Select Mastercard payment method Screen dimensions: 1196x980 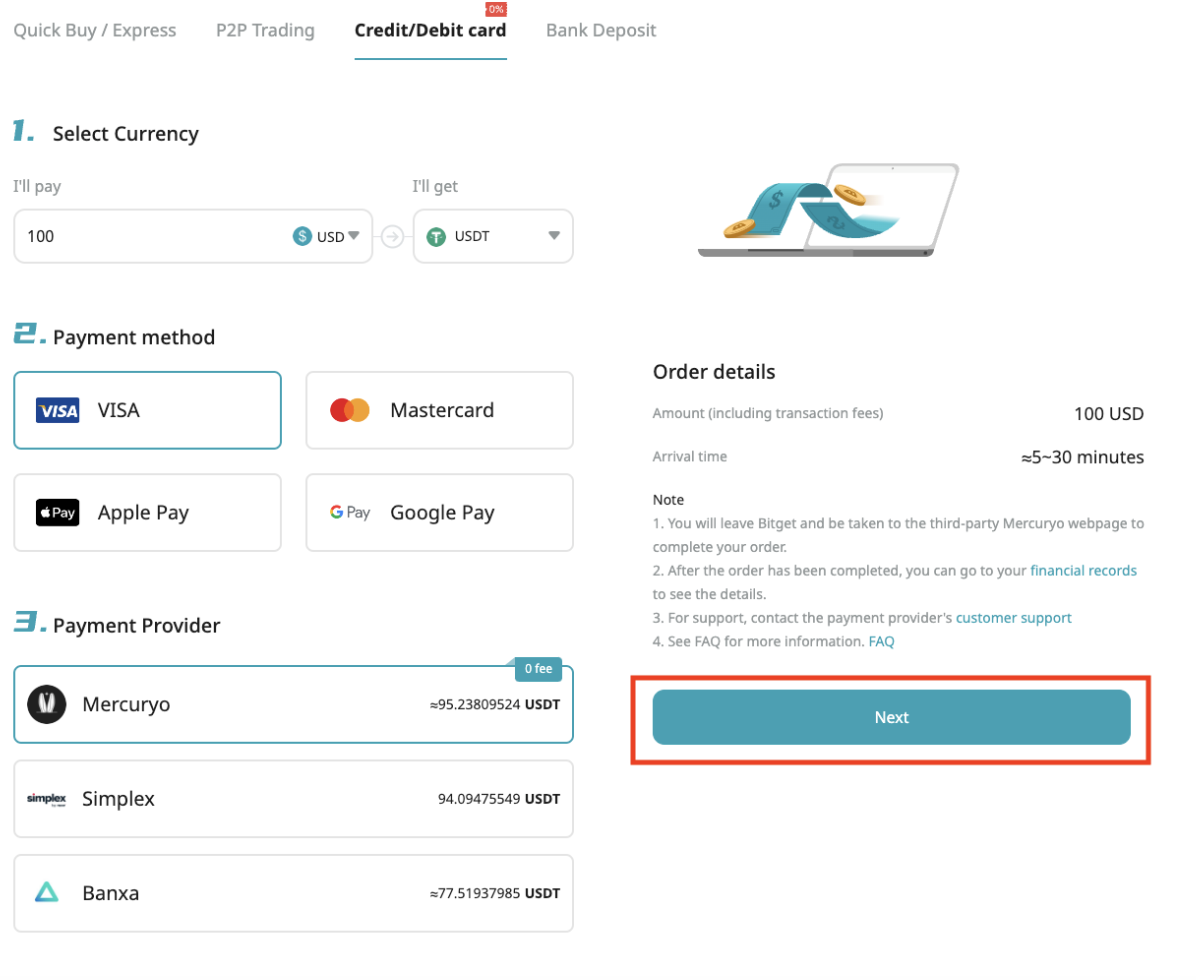coord(439,410)
